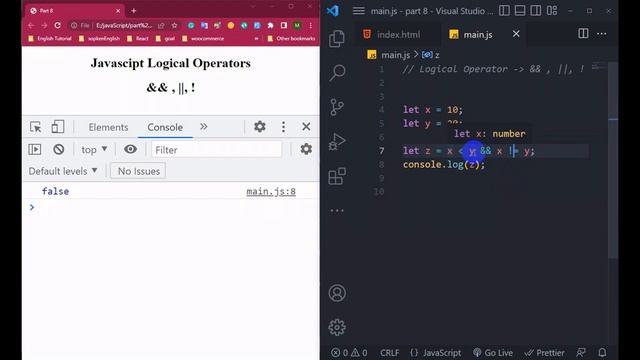640x360 pixels.
Task: Open the main.js:8 source link
Action: pos(271,191)
